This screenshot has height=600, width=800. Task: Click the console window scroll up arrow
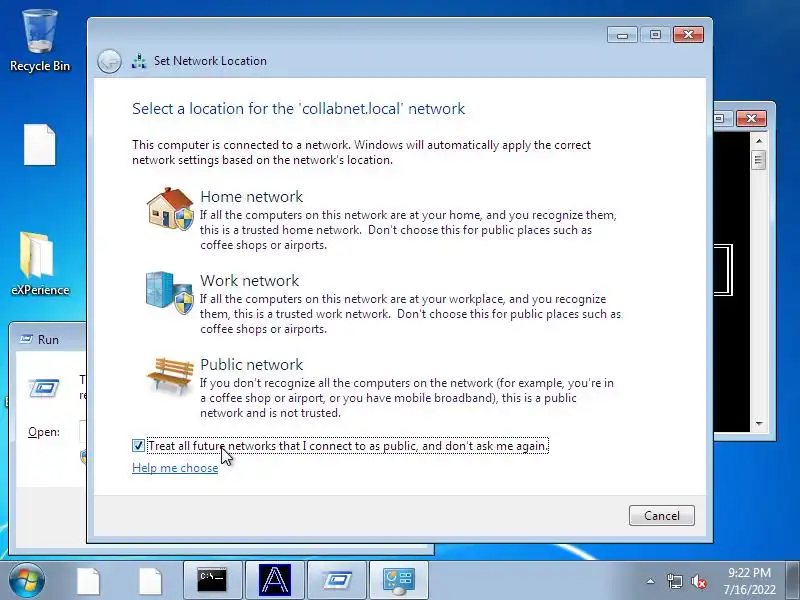tap(759, 140)
